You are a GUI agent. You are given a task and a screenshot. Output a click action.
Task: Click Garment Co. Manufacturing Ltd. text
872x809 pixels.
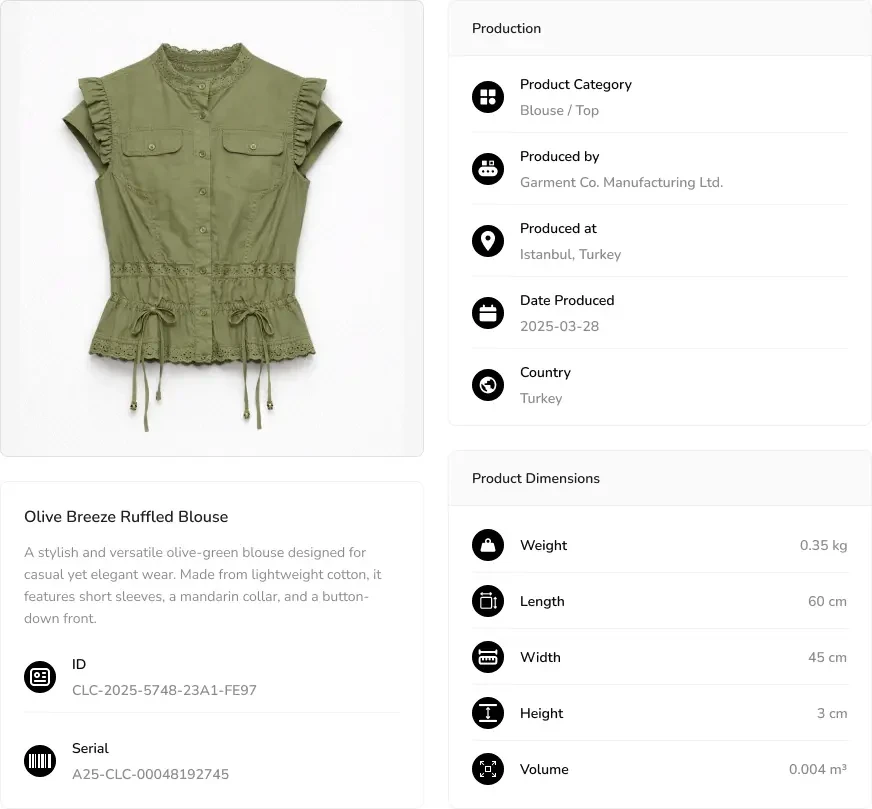click(x=621, y=182)
